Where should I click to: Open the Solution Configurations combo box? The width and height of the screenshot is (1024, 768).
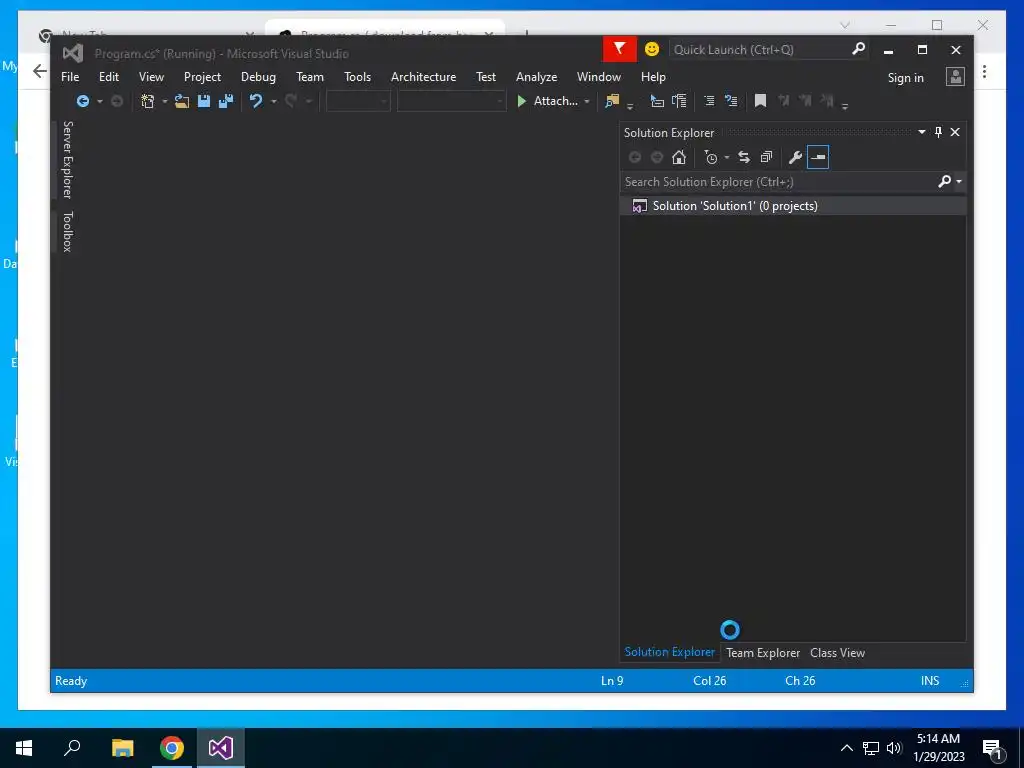[358, 101]
